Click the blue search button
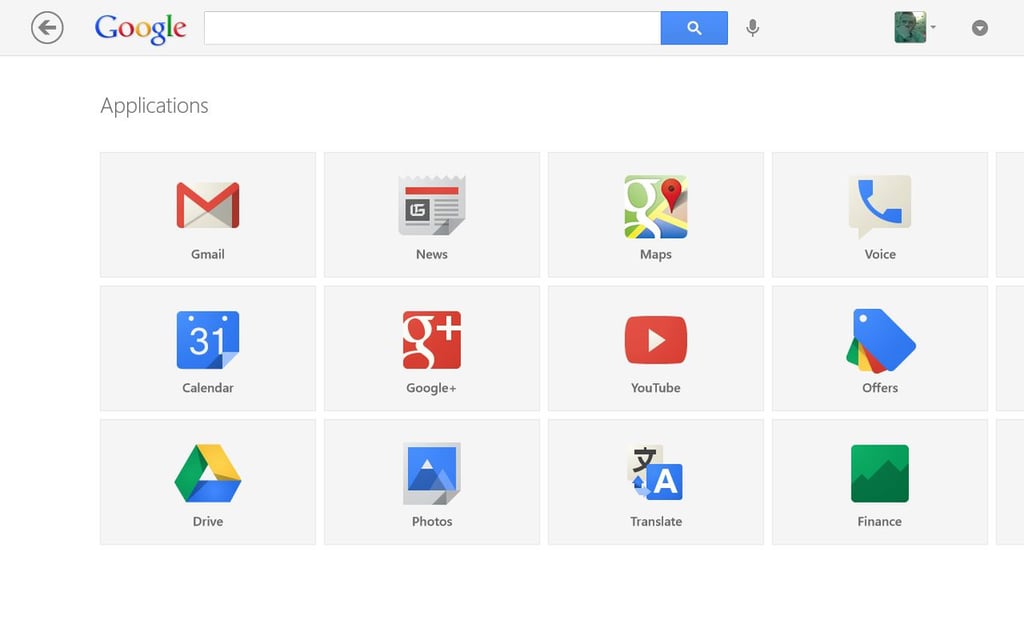 [694, 28]
